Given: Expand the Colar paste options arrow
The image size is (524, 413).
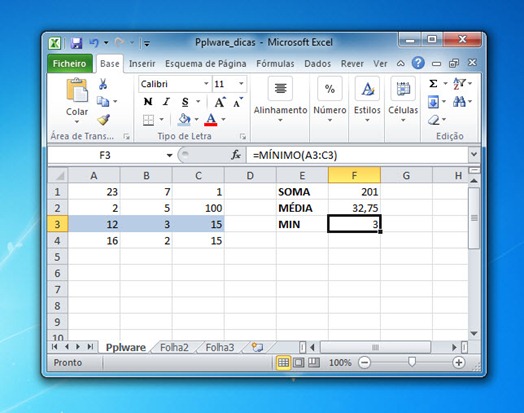Looking at the screenshot, I should (x=77, y=122).
